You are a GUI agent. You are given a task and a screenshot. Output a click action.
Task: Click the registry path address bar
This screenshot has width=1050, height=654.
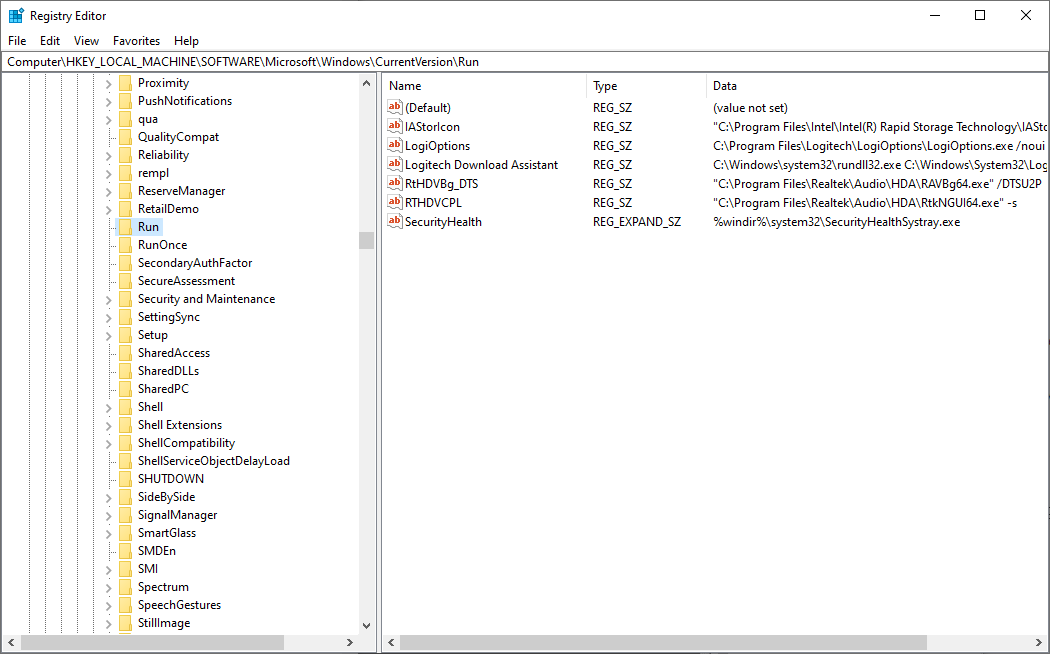[x=525, y=62]
